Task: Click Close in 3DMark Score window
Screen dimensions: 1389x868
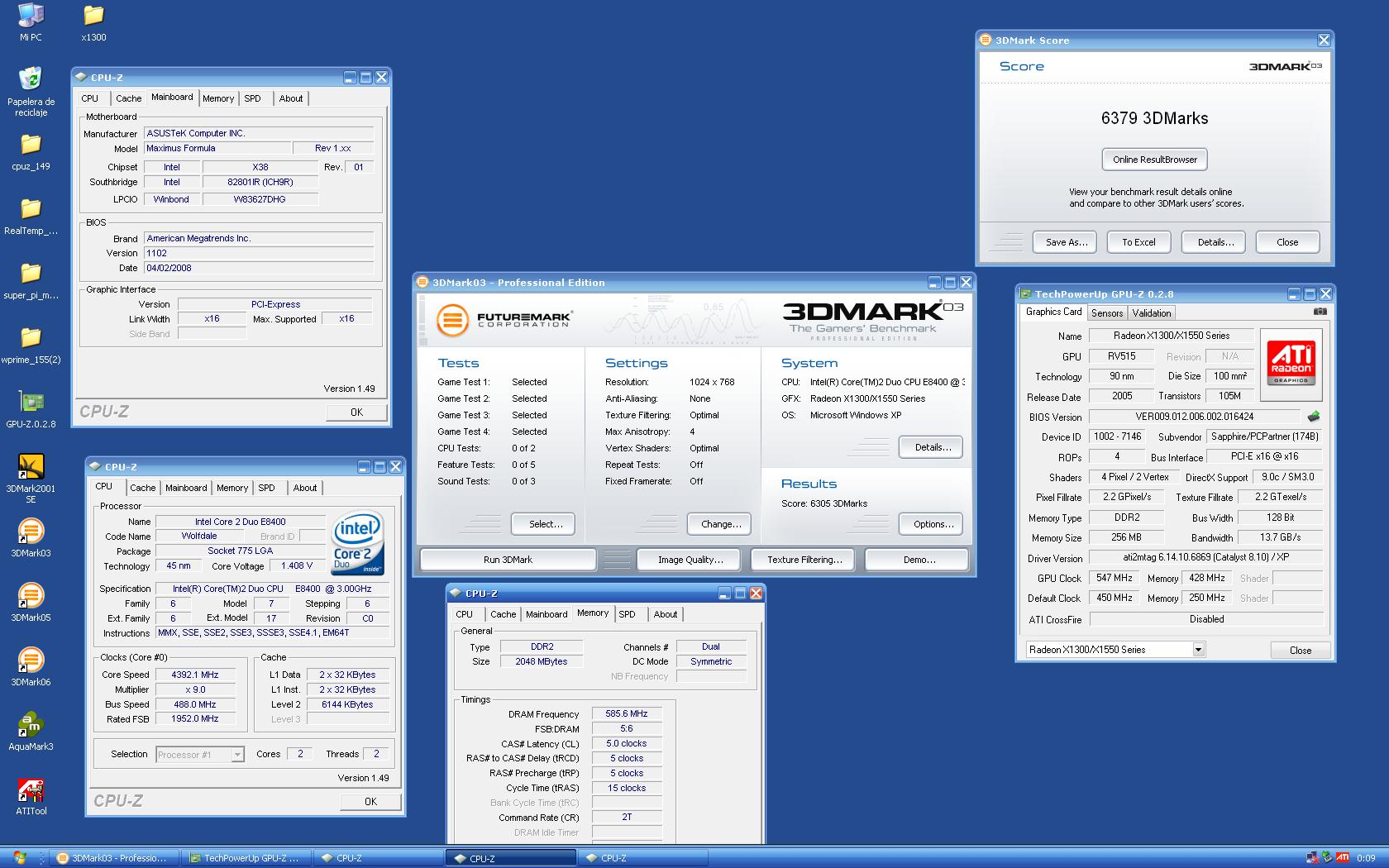Action: [1287, 242]
